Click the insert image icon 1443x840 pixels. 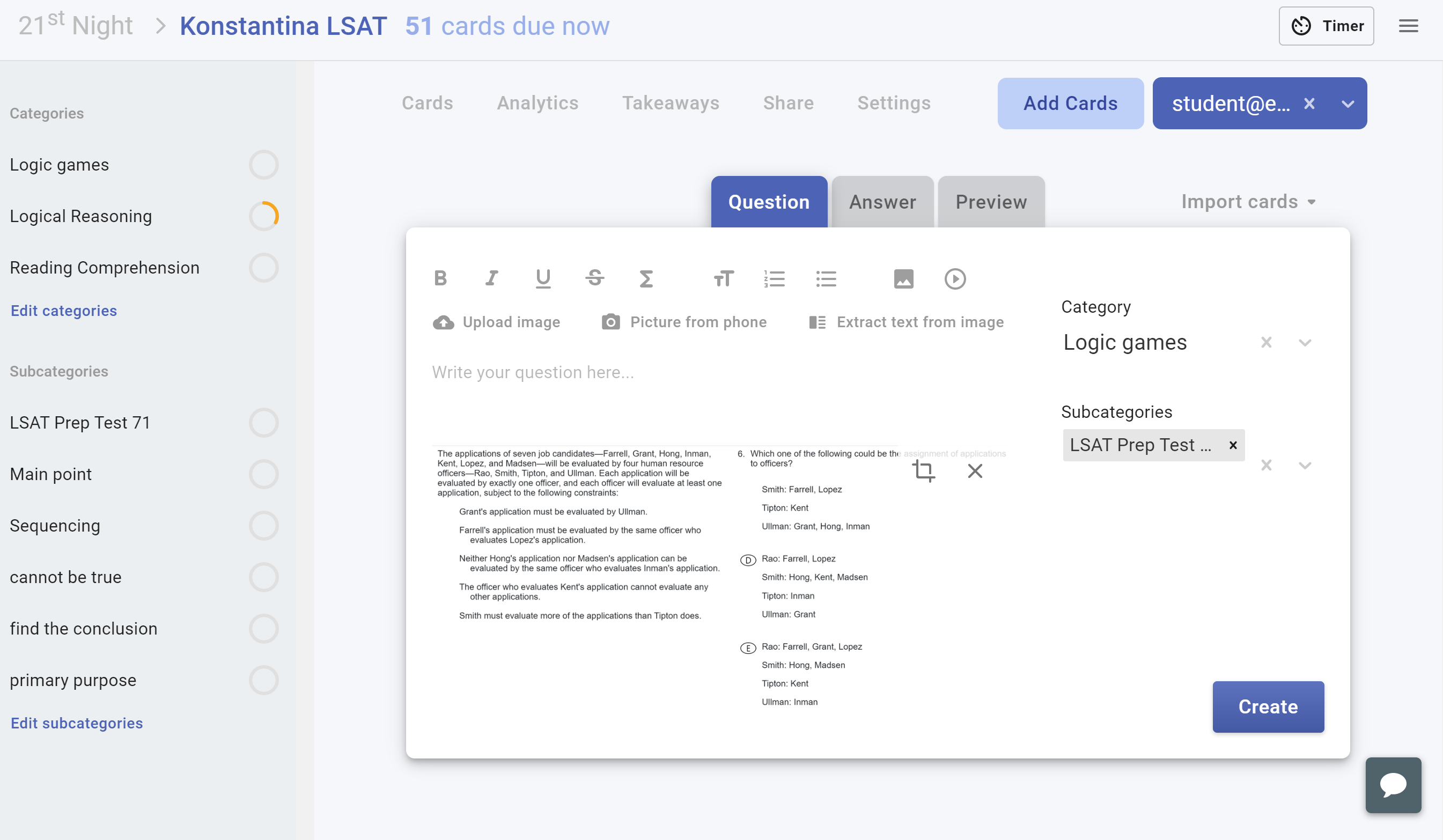click(903, 278)
